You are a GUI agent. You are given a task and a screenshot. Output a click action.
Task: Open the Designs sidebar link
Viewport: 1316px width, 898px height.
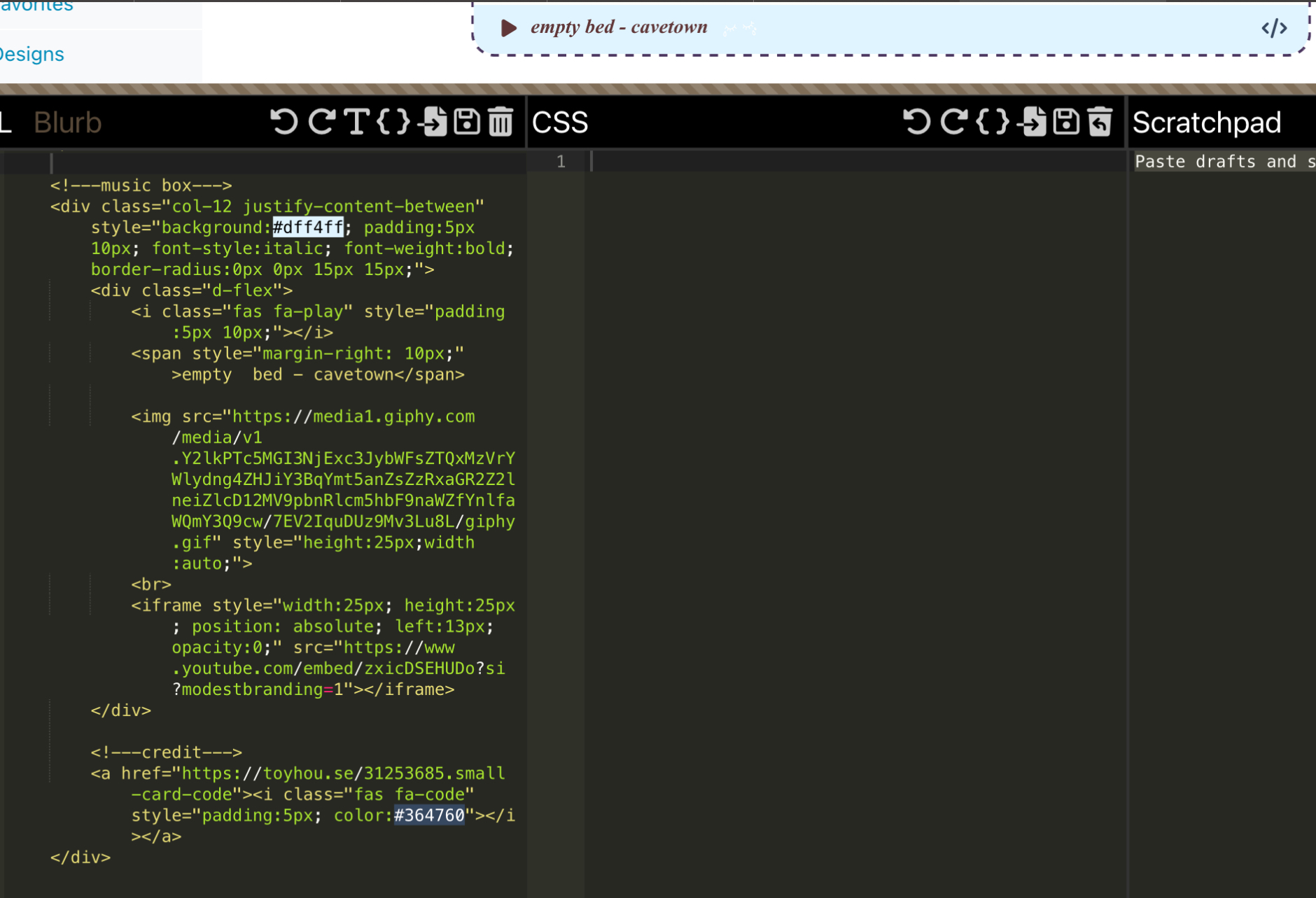pos(31,54)
